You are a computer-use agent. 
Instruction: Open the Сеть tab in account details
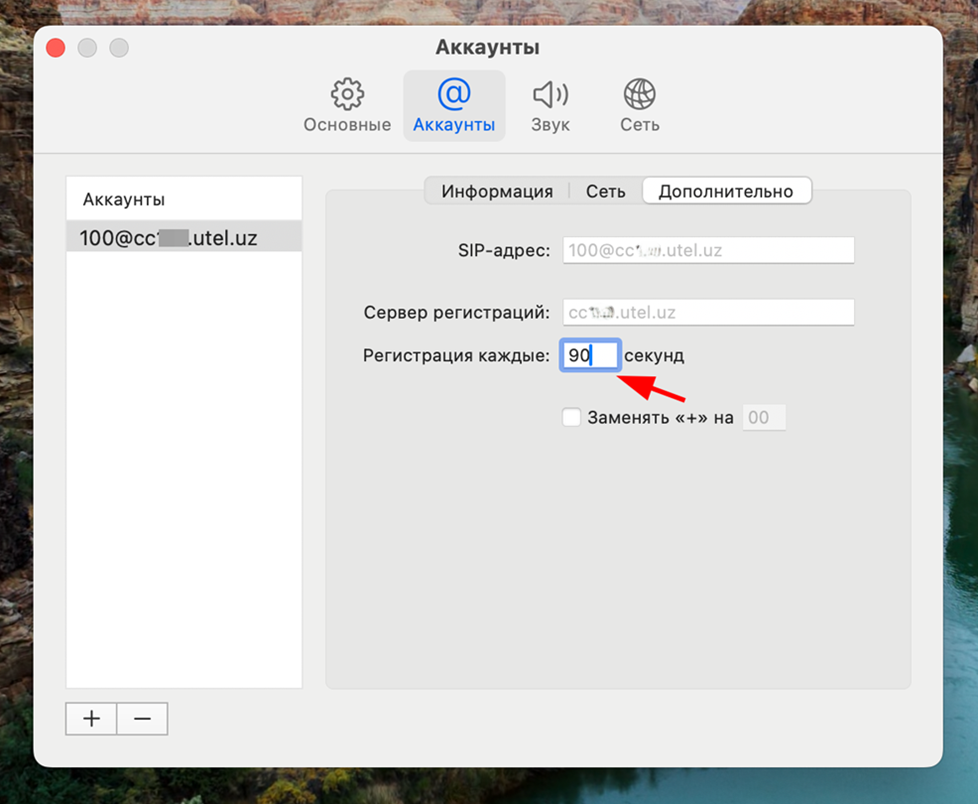[605, 191]
